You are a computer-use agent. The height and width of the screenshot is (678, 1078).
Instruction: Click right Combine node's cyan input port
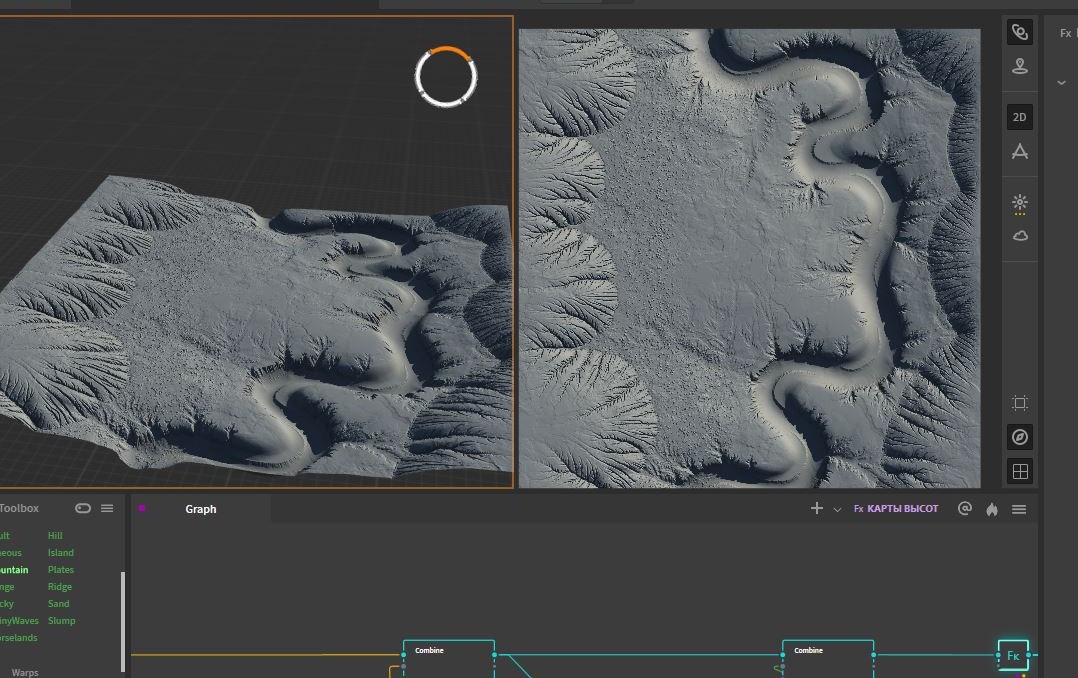[782, 655]
